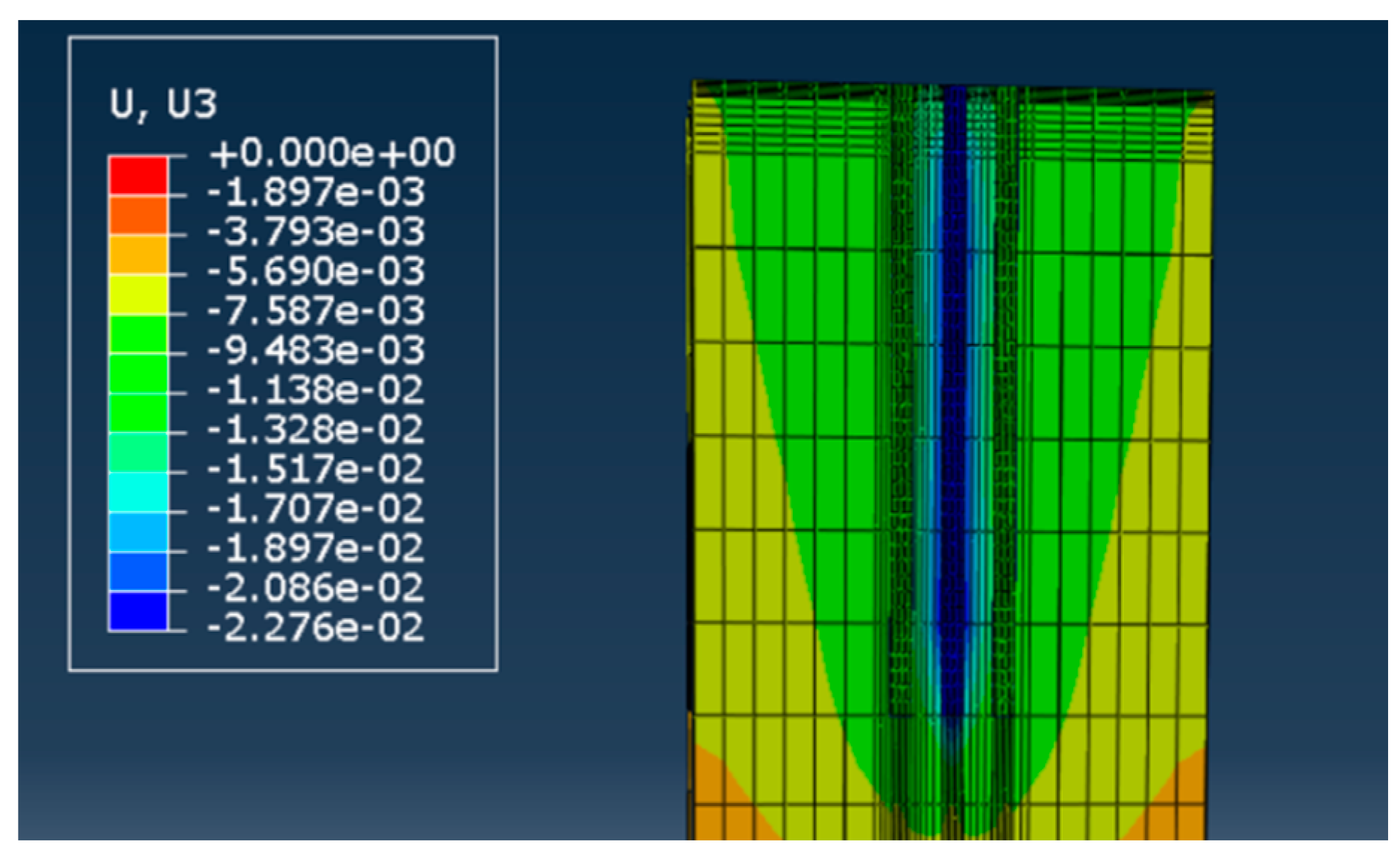
Task: Click the -1.138e-02 legend value
Action: pos(315,390)
